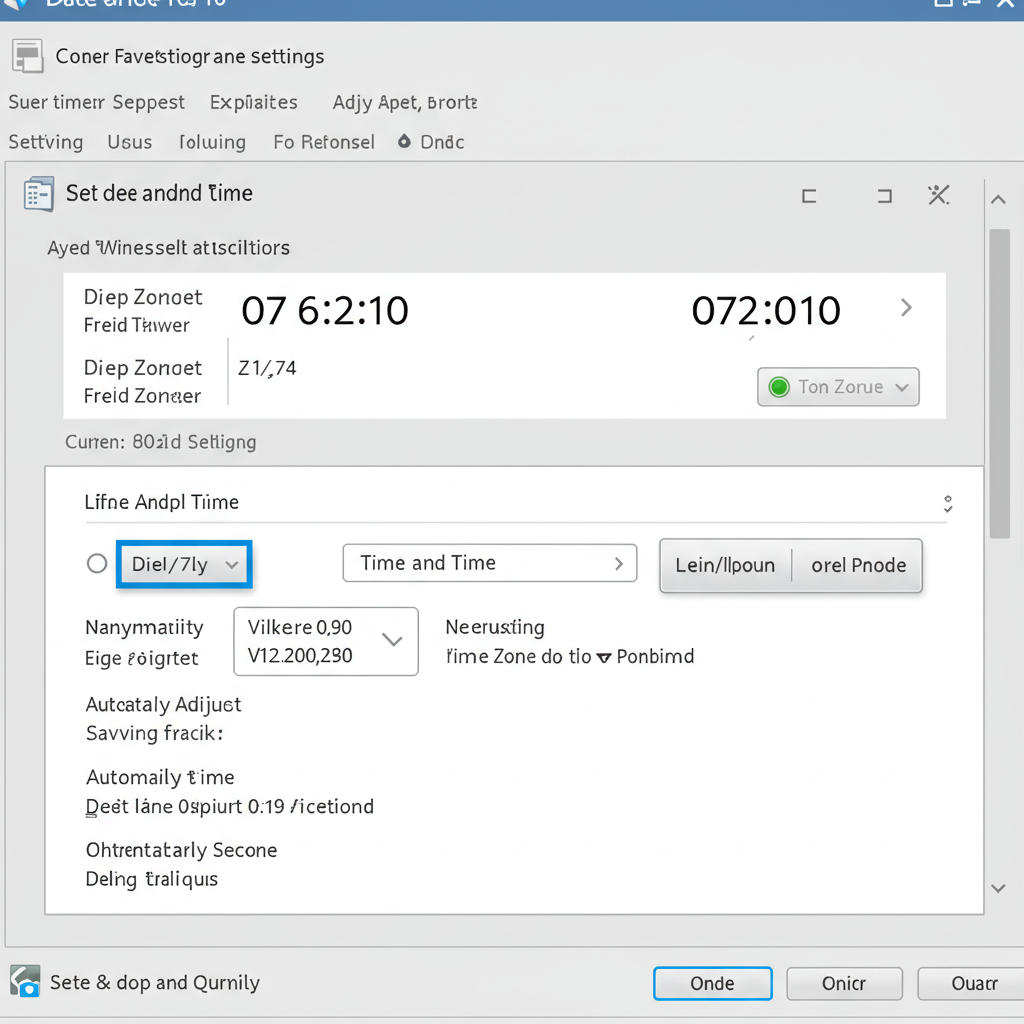The width and height of the screenshot is (1024, 1024).
Task: Open the Ton Zorue dropdown
Action: coord(838,387)
